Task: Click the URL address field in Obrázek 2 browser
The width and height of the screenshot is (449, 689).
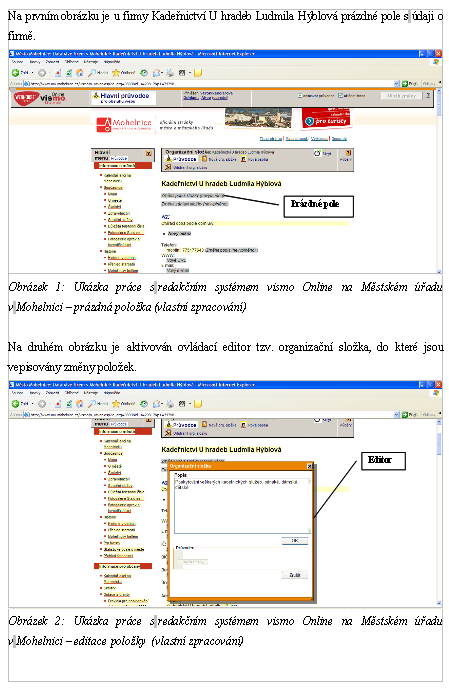Action: pyautogui.click(x=209, y=414)
